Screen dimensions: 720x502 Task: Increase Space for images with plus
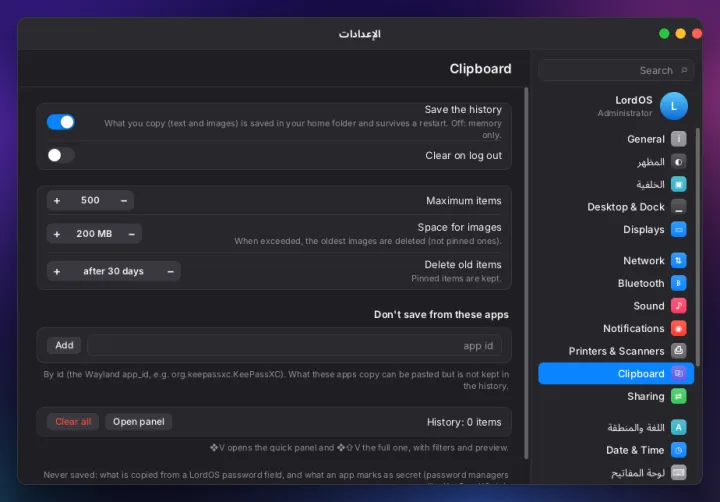point(57,234)
